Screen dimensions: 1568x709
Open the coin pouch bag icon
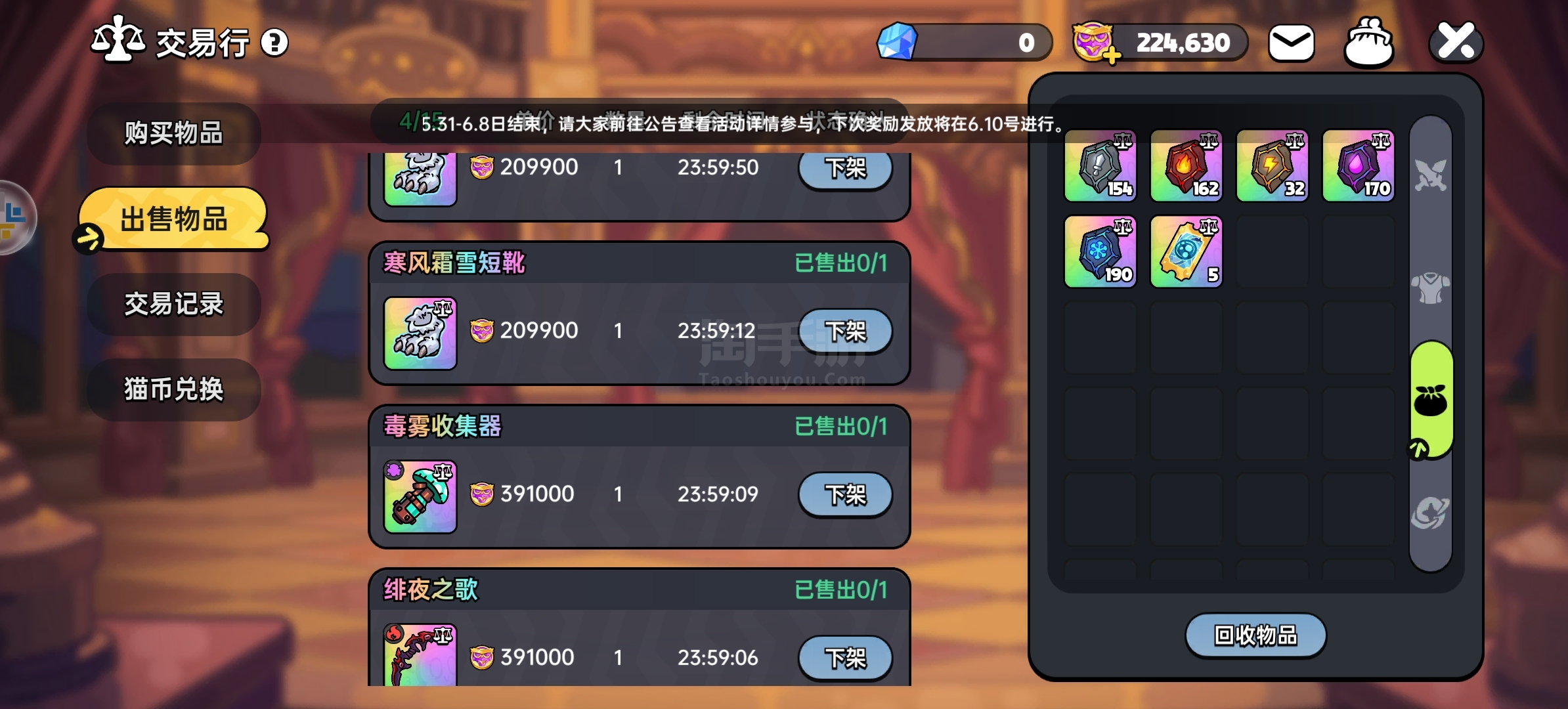(x=1368, y=43)
